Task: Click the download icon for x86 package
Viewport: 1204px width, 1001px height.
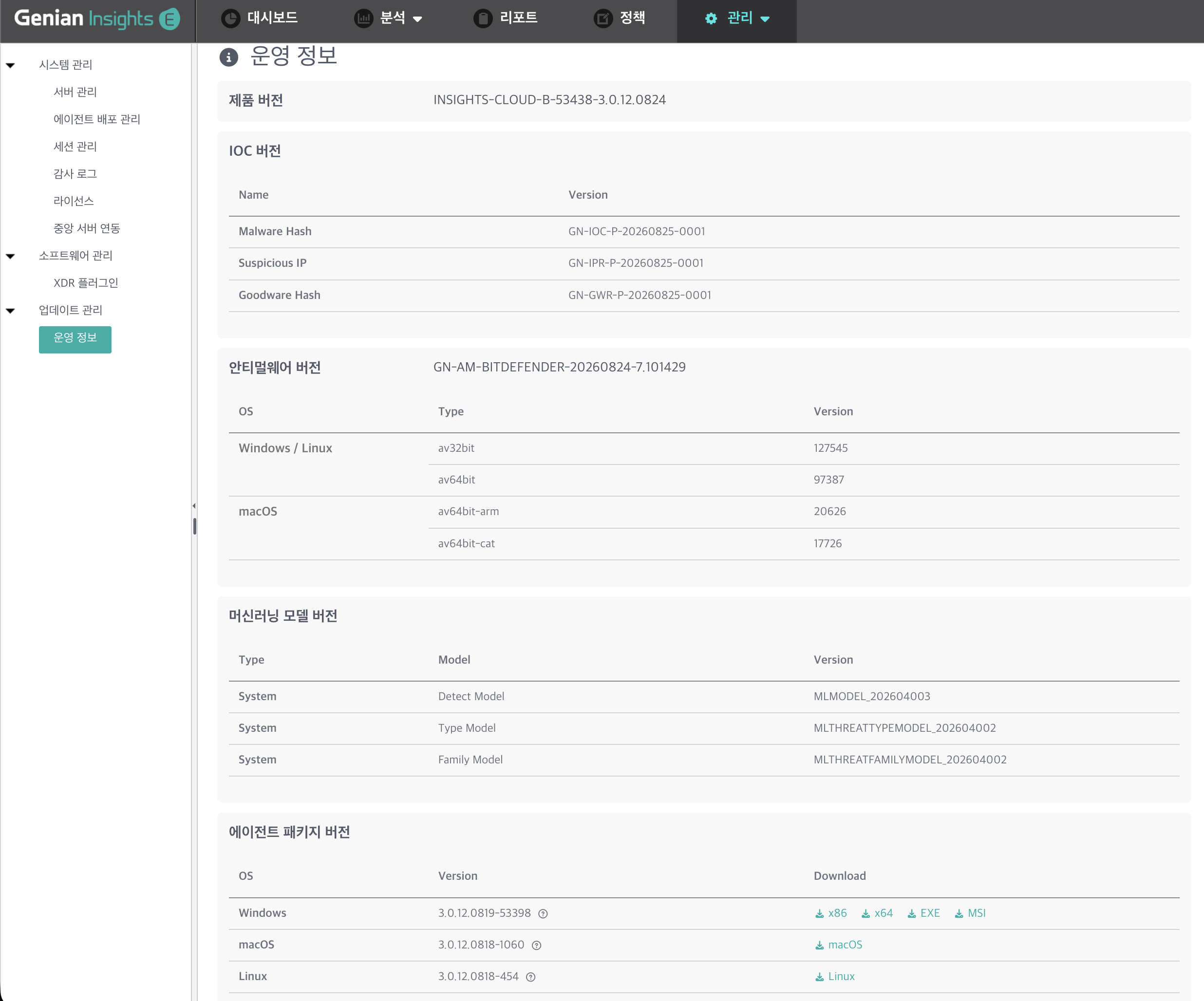Action: [819, 914]
